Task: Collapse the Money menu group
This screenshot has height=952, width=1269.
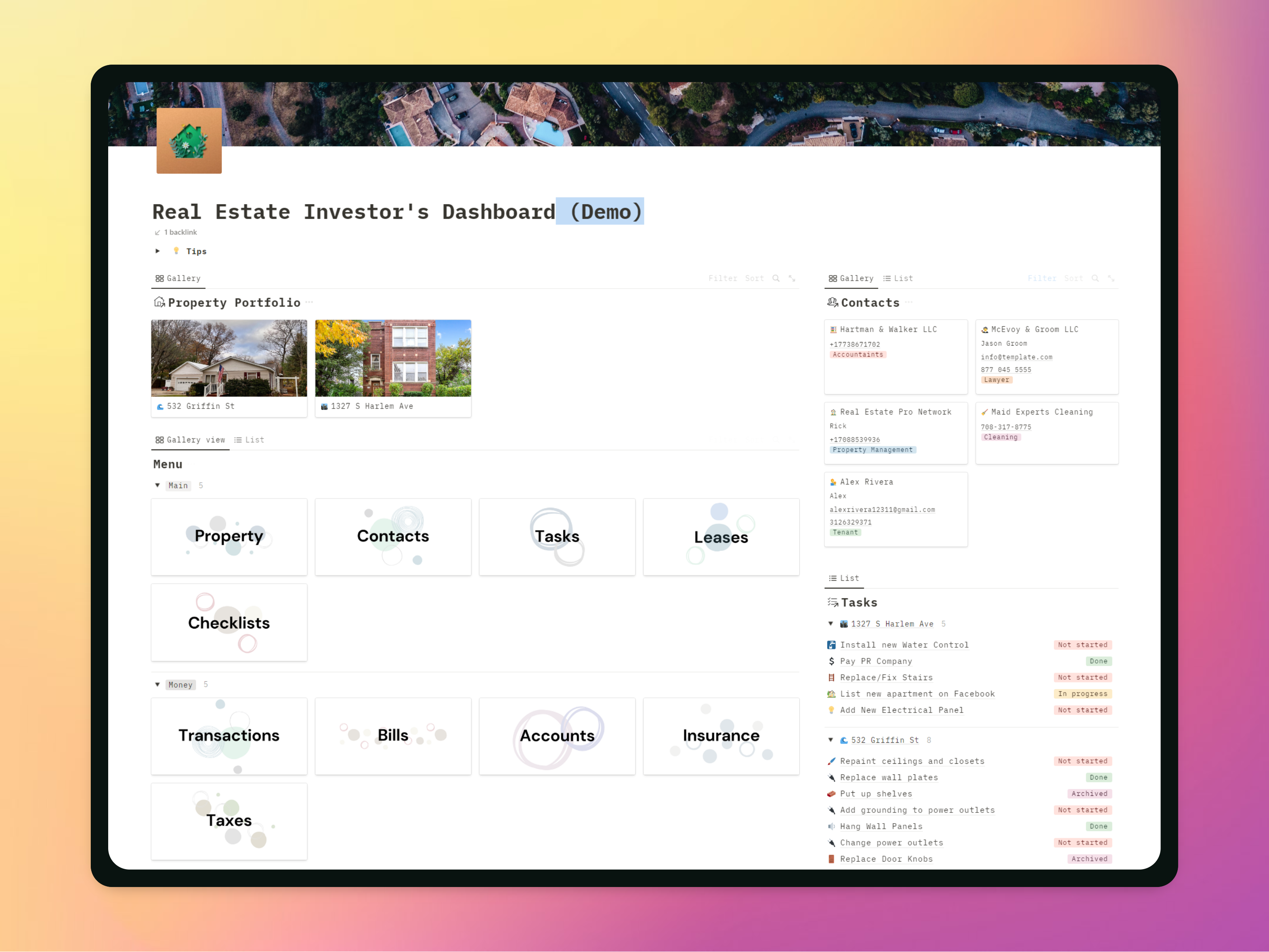Action: click(x=157, y=684)
